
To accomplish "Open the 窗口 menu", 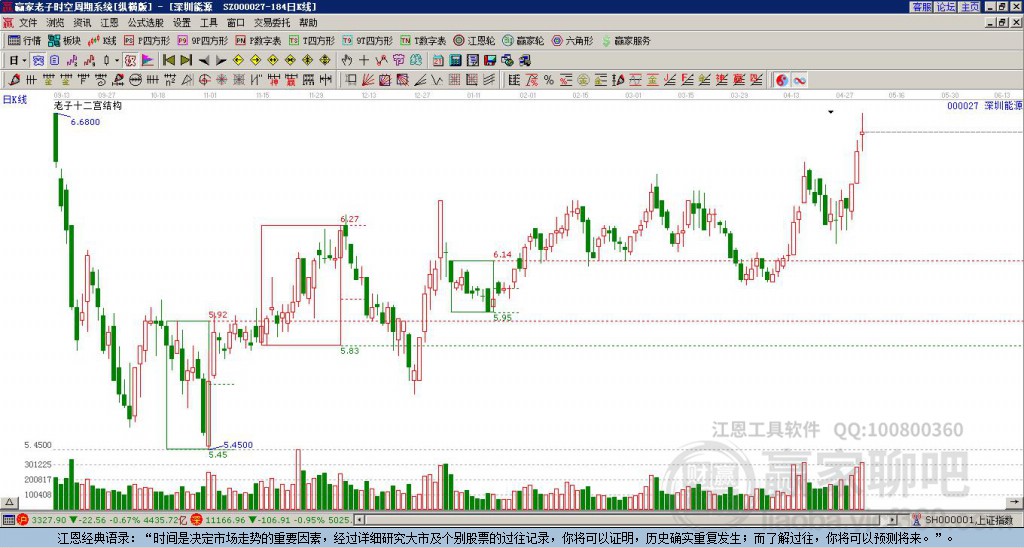I will (x=236, y=23).
